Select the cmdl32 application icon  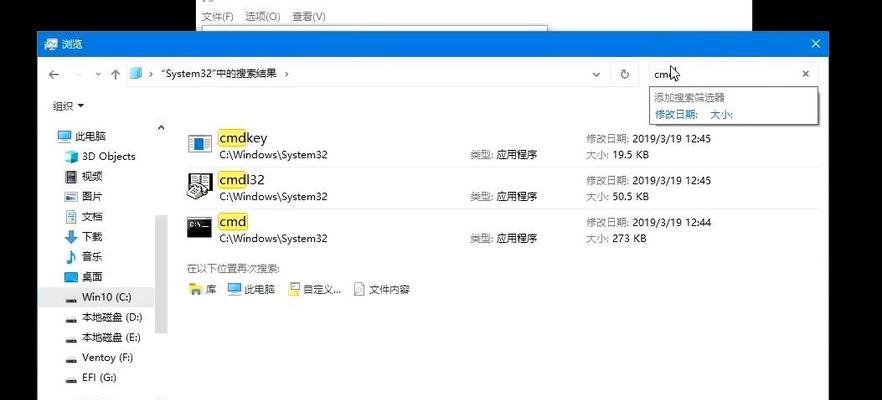(199, 186)
